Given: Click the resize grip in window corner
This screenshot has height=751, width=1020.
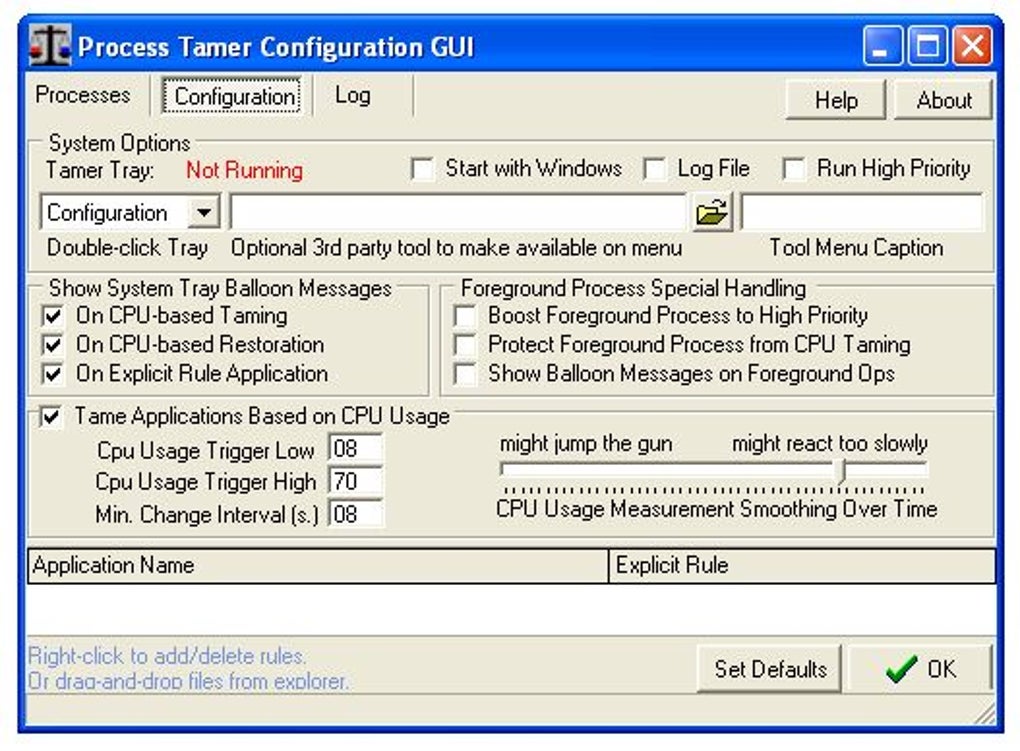Looking at the screenshot, I should coord(985,712).
